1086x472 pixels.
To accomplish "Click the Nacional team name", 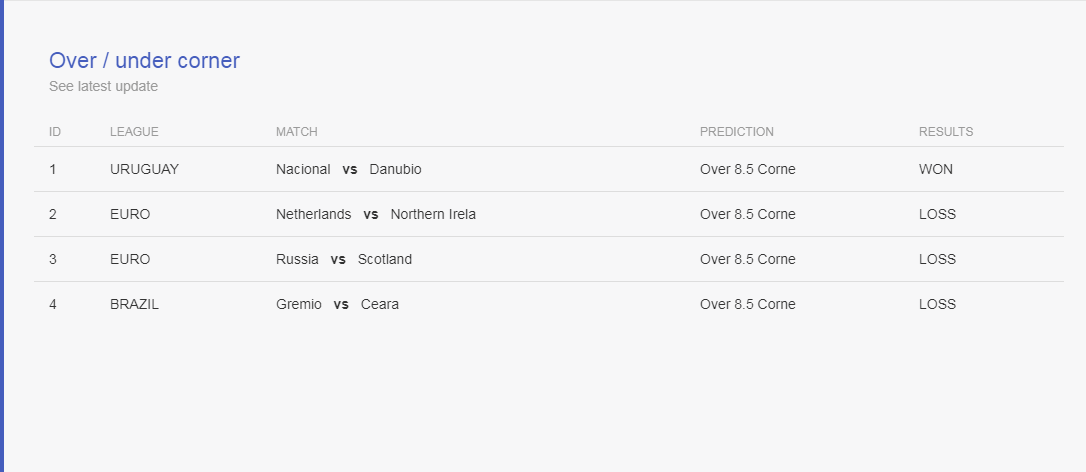I will tap(303, 169).
